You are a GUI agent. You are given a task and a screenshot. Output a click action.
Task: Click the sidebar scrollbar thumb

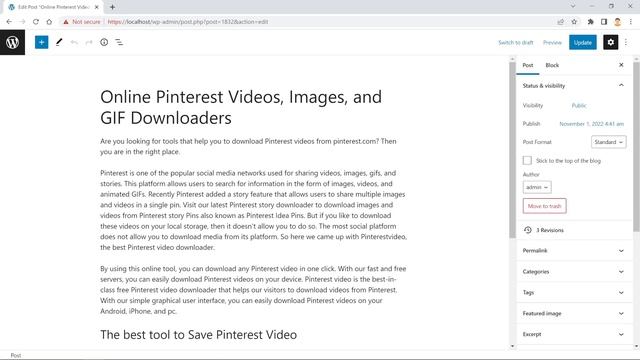(x=636, y=147)
